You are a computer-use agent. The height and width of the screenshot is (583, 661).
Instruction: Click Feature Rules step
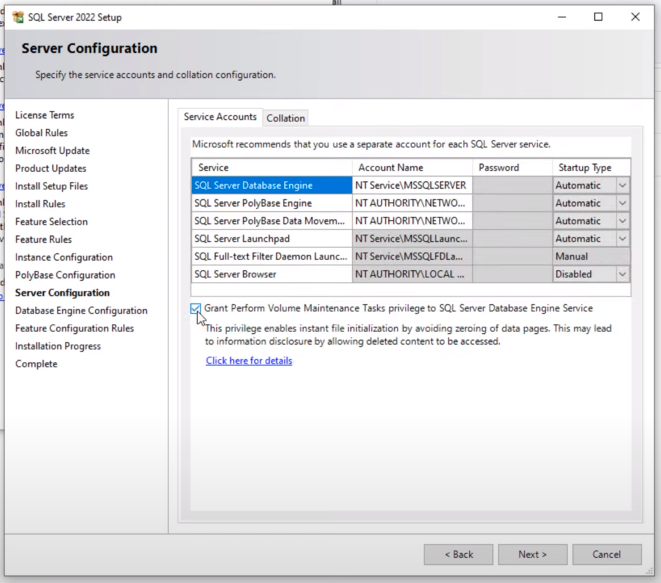click(x=43, y=239)
